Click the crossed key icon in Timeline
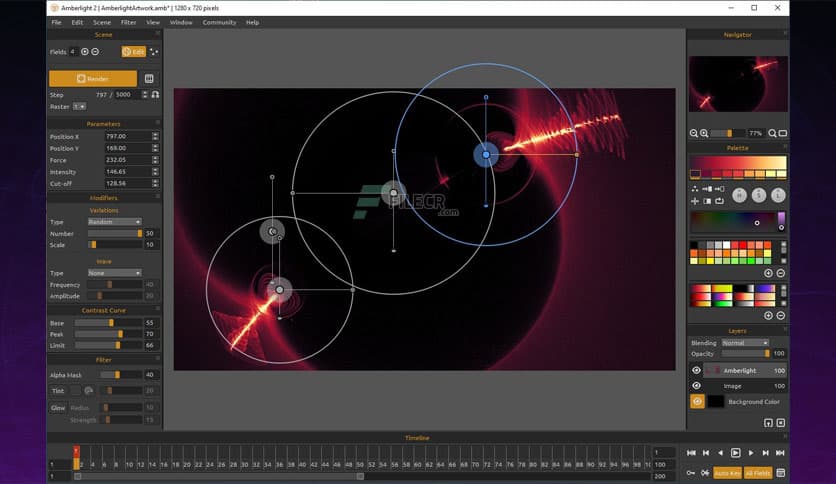 pyautogui.click(x=705, y=473)
